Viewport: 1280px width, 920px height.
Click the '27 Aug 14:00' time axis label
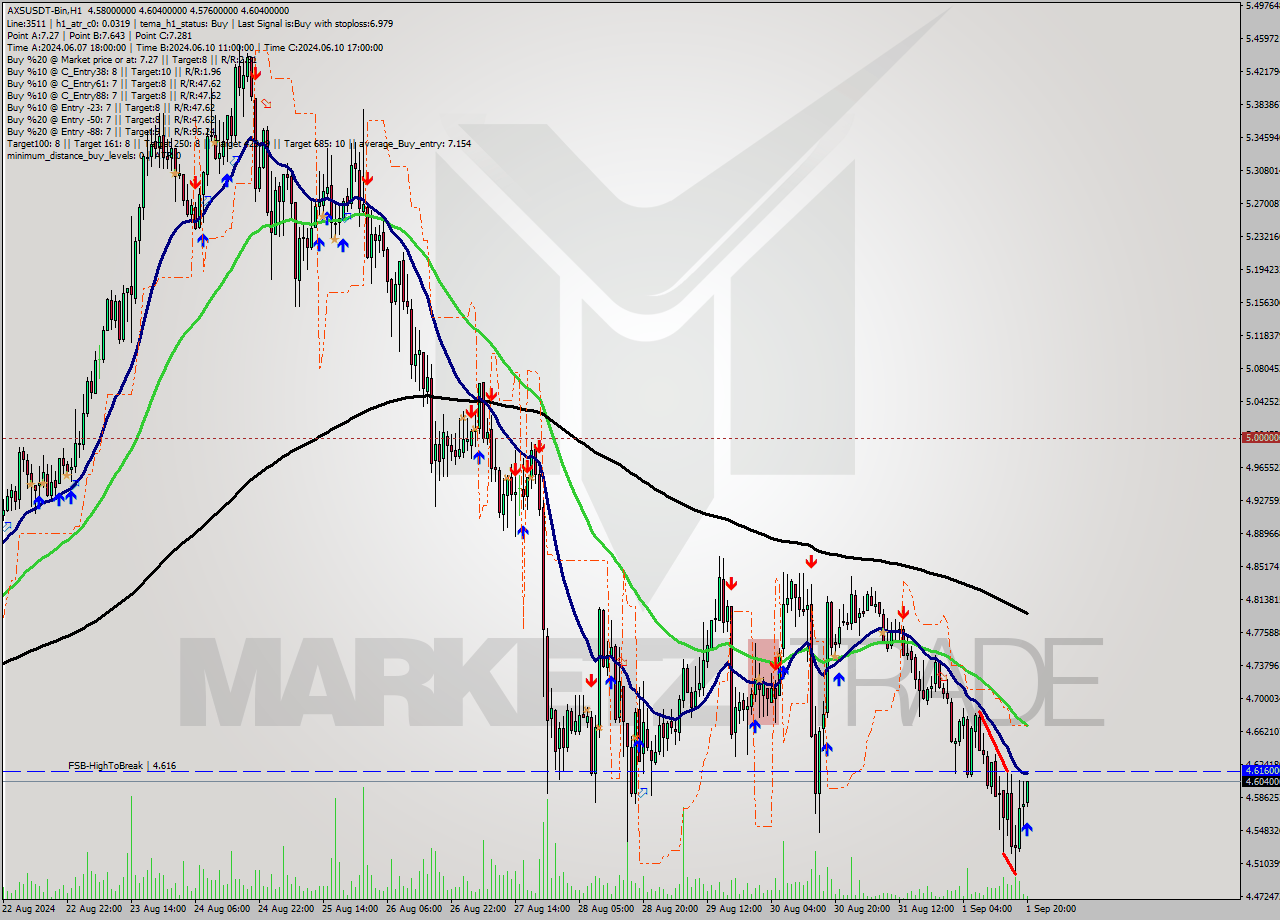[x=541, y=908]
